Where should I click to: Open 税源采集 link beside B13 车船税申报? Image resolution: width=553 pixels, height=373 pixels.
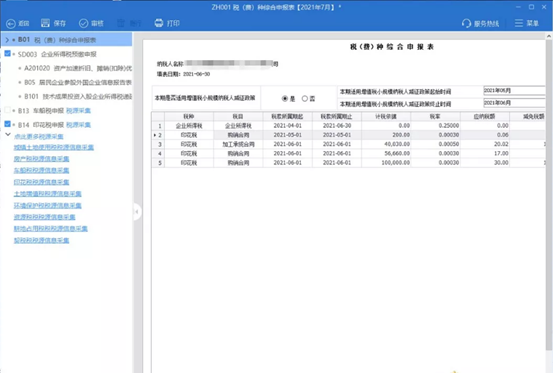(78, 111)
